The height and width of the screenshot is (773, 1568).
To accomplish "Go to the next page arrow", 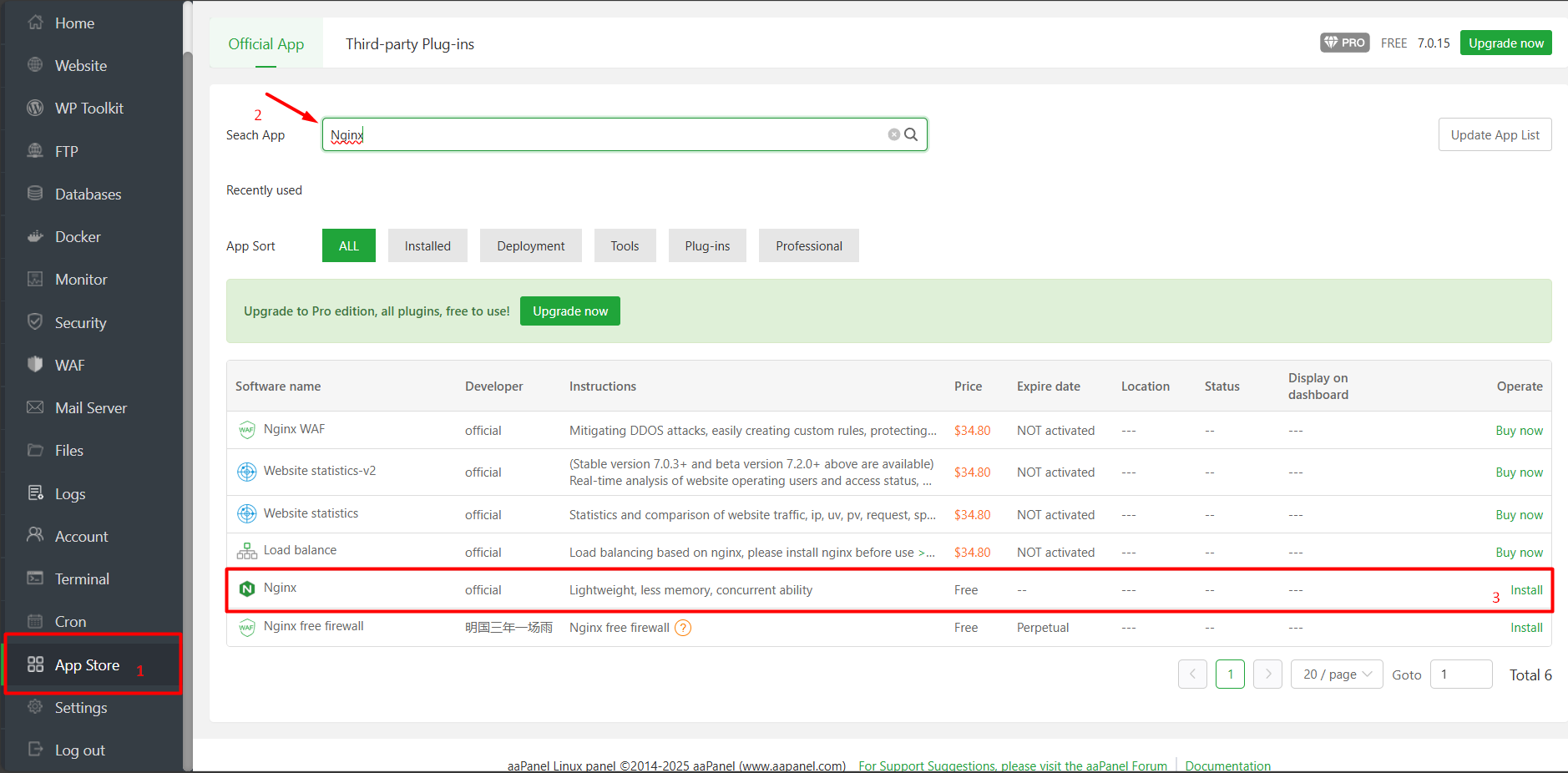I will pyautogui.click(x=1267, y=674).
